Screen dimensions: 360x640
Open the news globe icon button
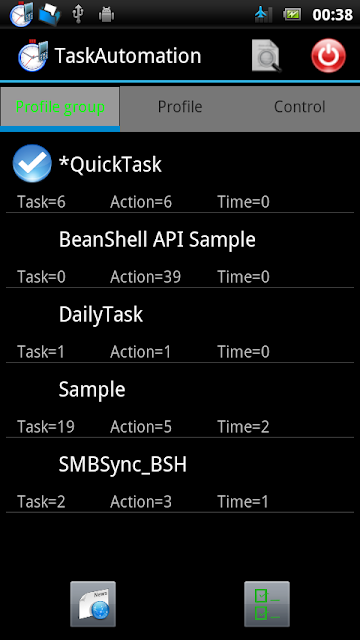(x=93, y=604)
